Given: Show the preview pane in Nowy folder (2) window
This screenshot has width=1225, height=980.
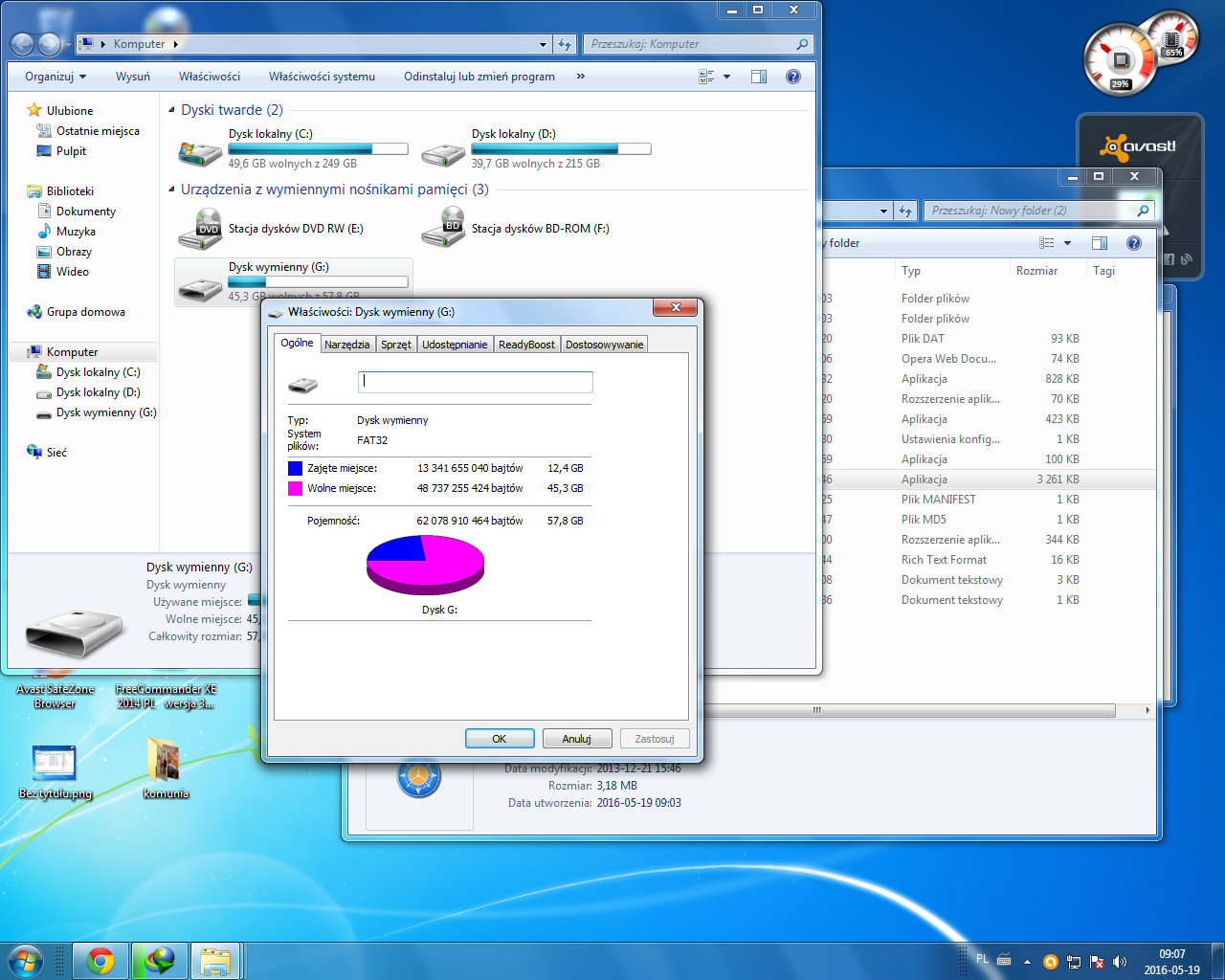Looking at the screenshot, I should coord(1100,243).
